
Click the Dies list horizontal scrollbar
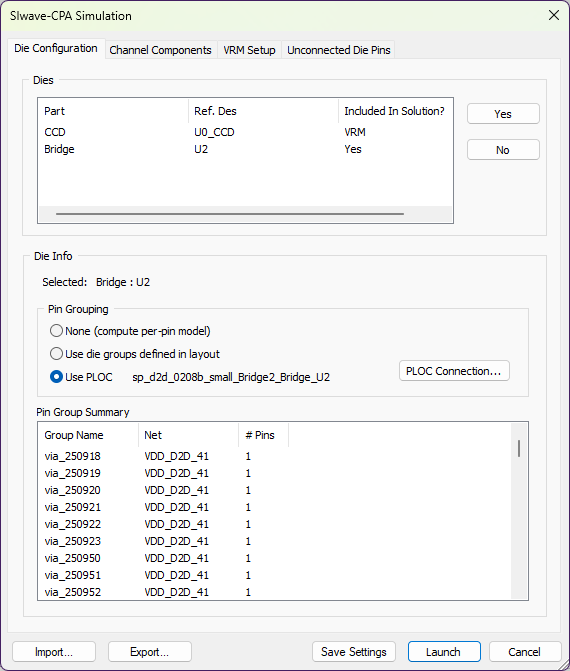pyautogui.click(x=230, y=214)
